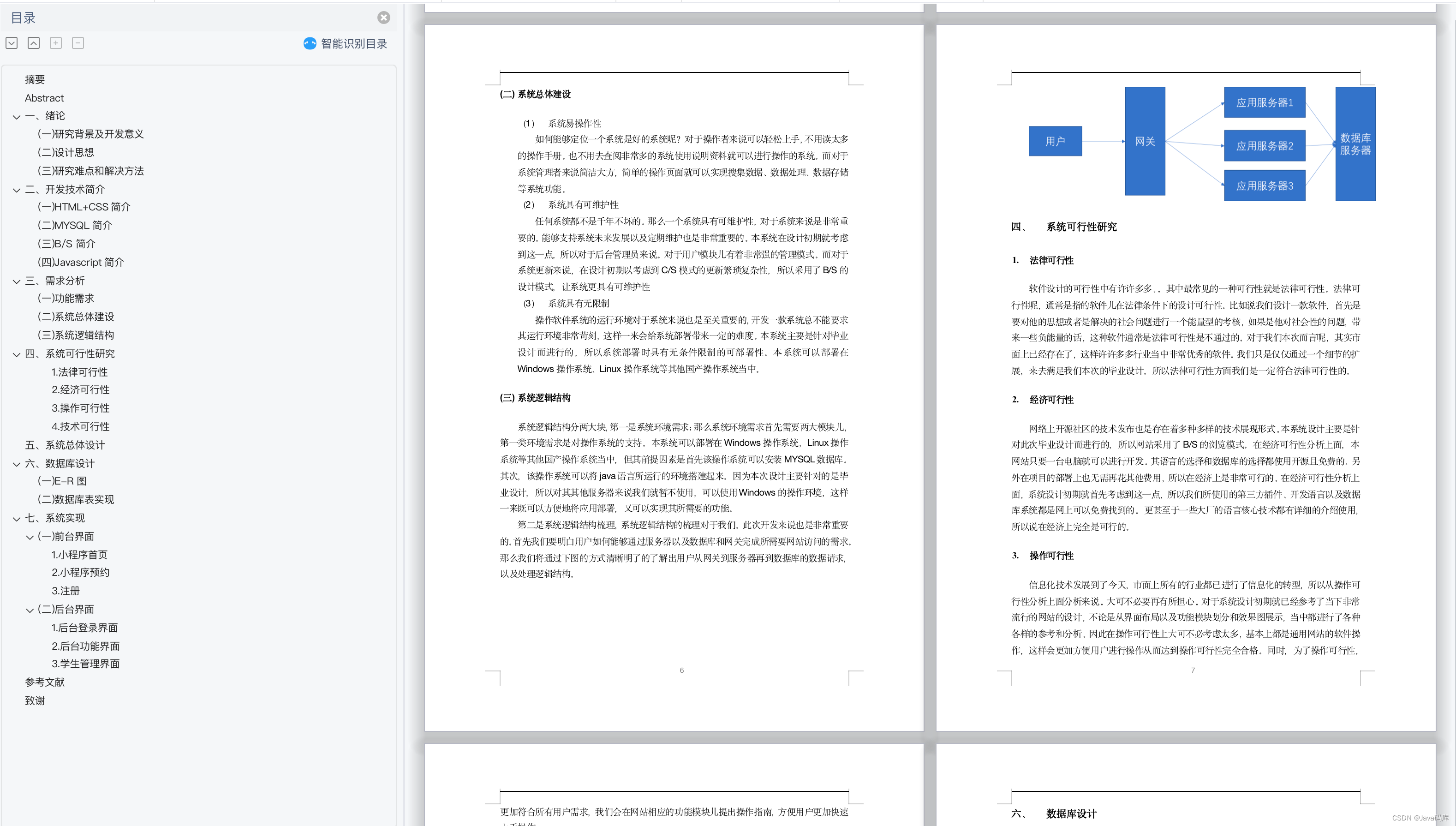Jump to 3.注册 in outline
The height and width of the screenshot is (826, 1456).
click(x=66, y=591)
